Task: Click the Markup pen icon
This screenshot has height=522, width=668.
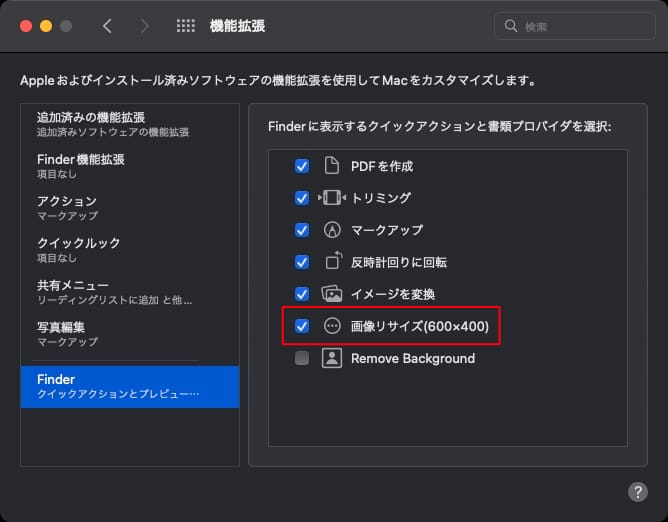Action: pyautogui.click(x=333, y=230)
